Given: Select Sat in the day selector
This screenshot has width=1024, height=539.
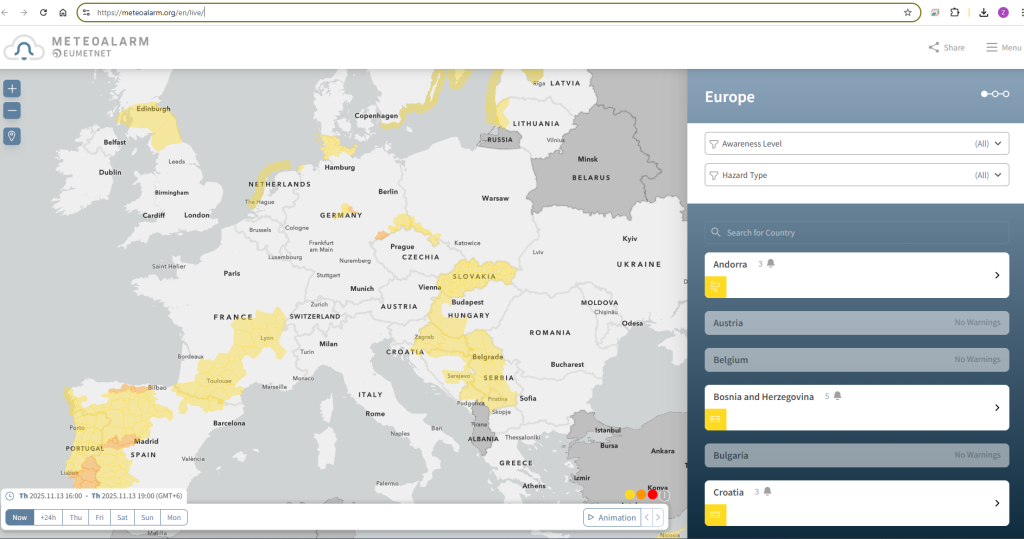Looking at the screenshot, I should click(x=122, y=517).
